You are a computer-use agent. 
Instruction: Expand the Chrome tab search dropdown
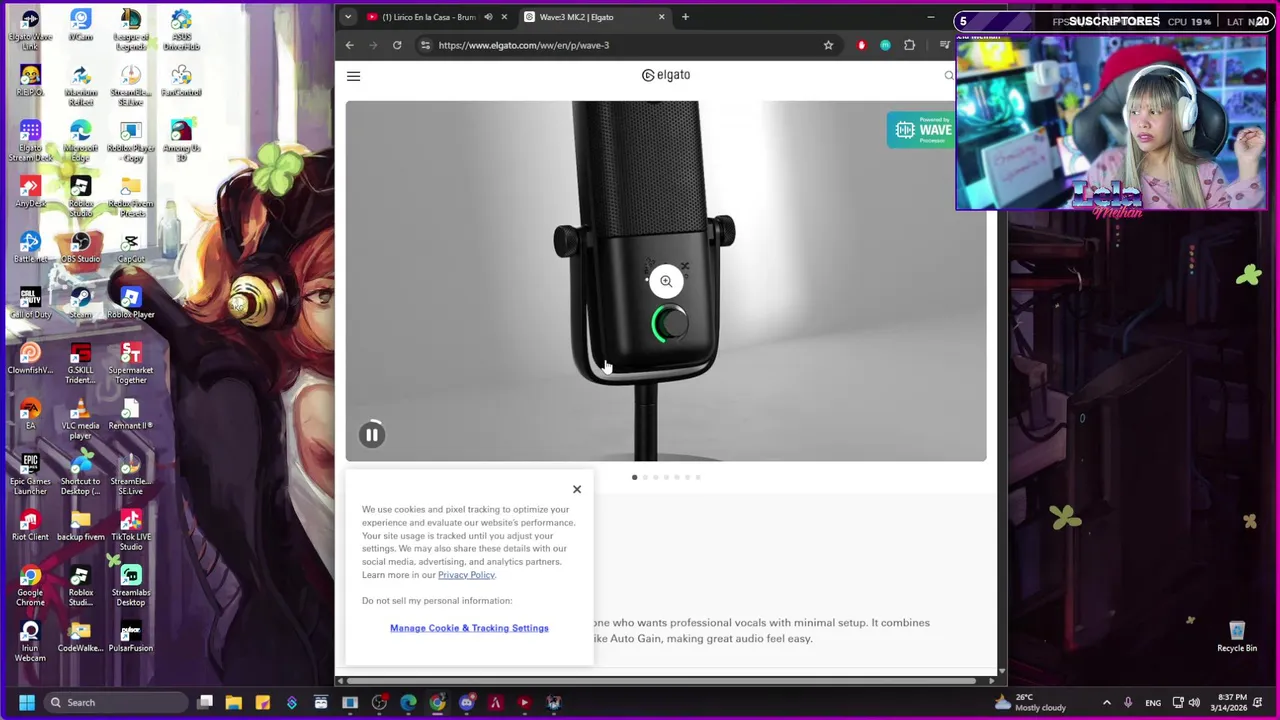[347, 17]
